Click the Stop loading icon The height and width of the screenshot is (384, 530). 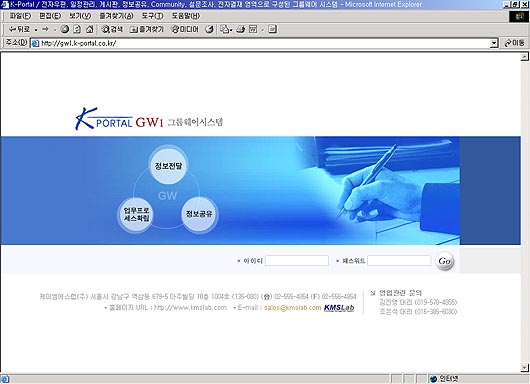tap(65, 29)
